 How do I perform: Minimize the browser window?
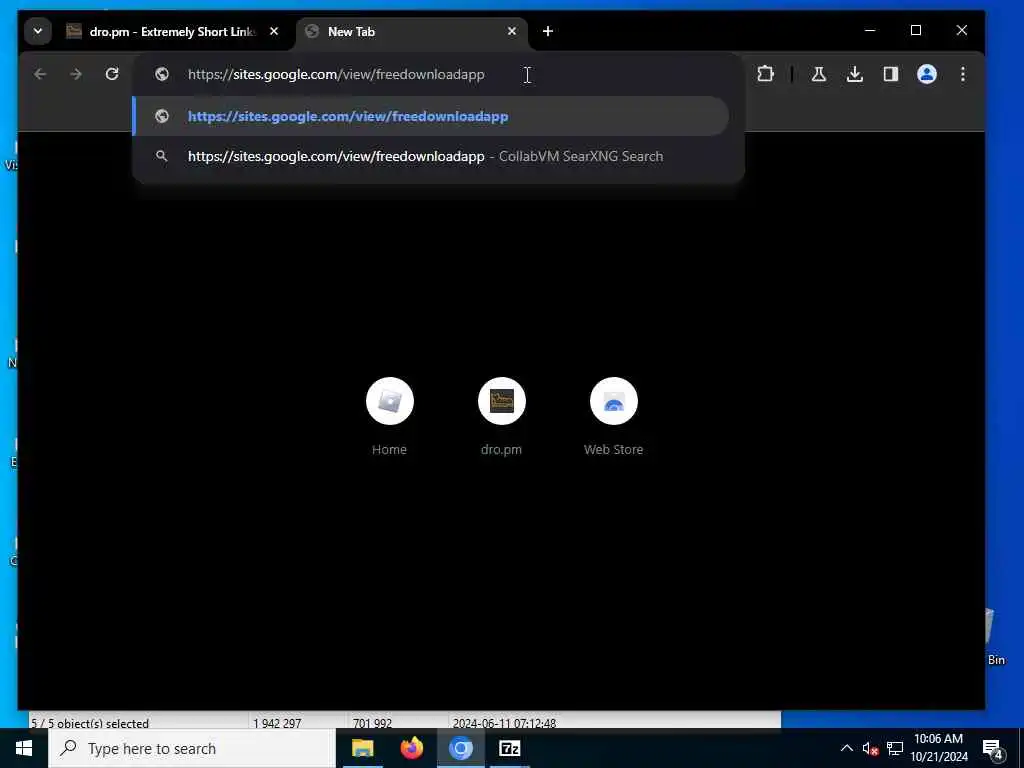(870, 30)
